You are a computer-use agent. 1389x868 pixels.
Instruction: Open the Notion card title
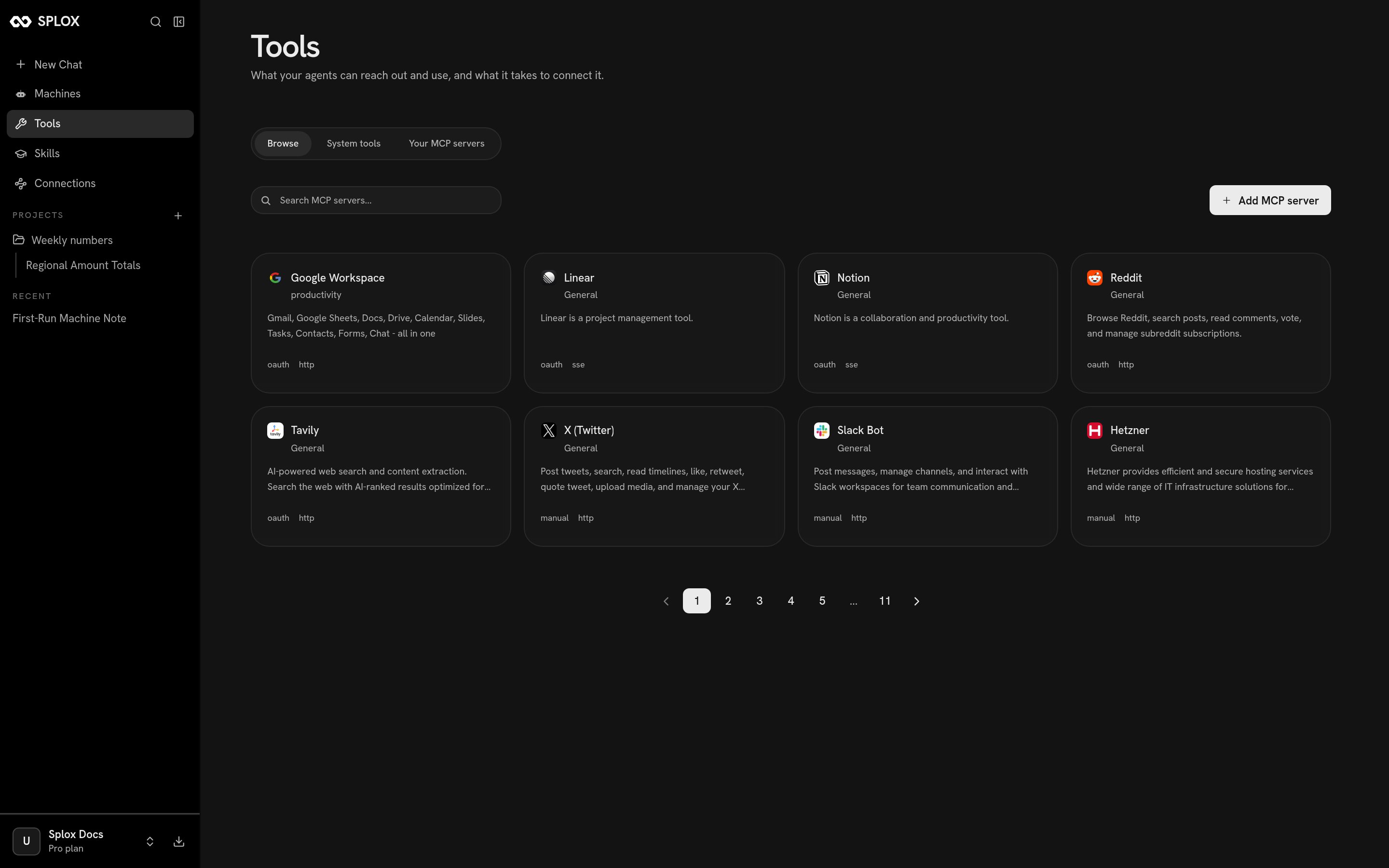(x=853, y=278)
